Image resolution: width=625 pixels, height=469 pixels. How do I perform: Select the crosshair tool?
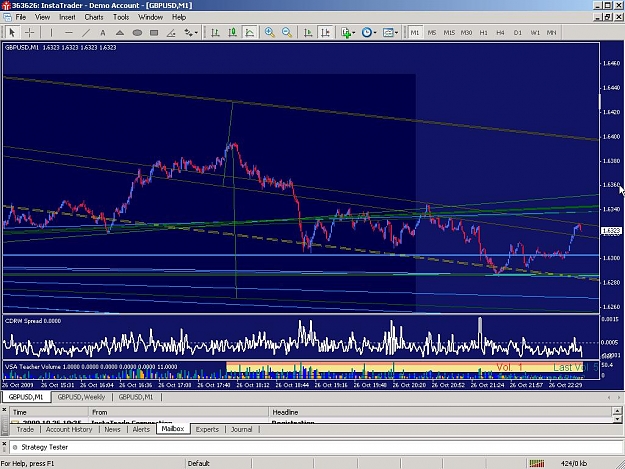(x=29, y=32)
